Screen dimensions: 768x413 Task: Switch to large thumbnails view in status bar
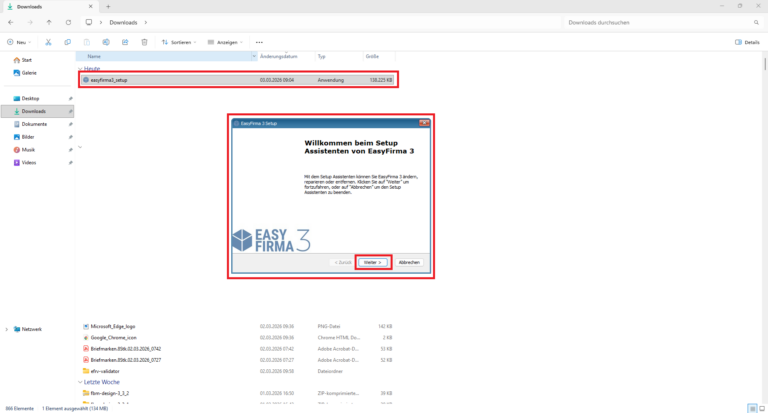[762, 409]
